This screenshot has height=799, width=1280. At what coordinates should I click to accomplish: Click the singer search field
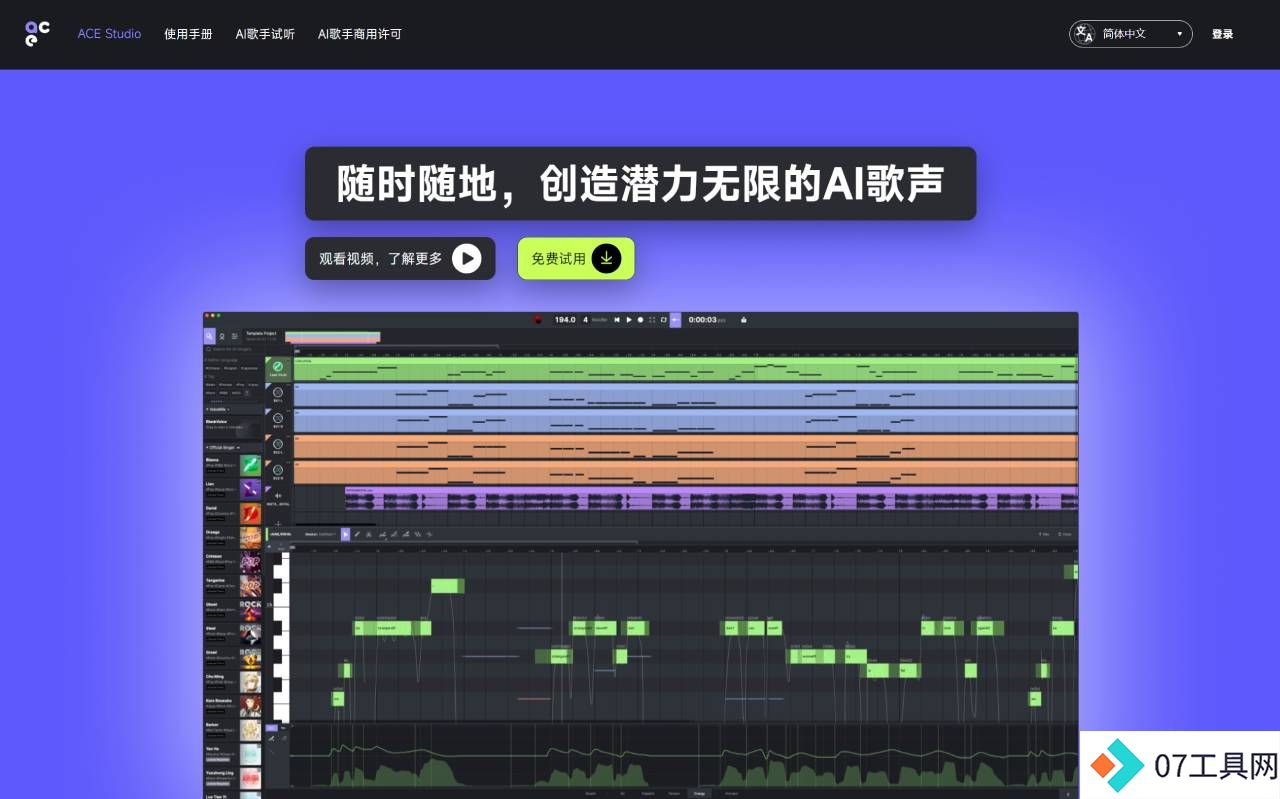pyautogui.click(x=233, y=349)
